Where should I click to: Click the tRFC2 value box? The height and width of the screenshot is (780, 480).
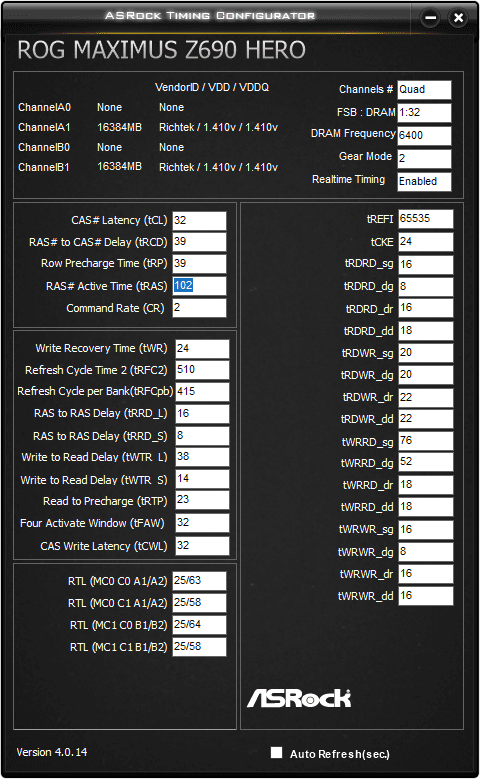202,370
